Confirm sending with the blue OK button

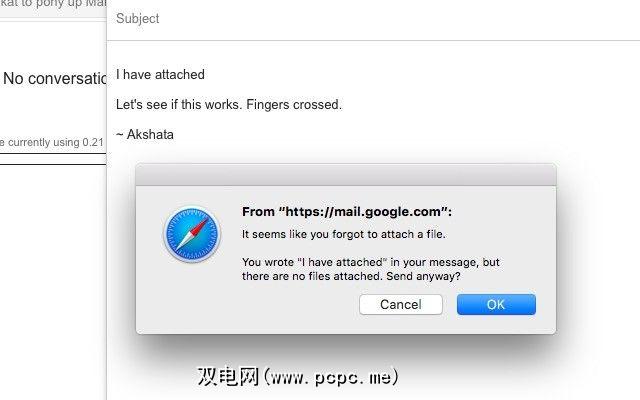[496, 304]
